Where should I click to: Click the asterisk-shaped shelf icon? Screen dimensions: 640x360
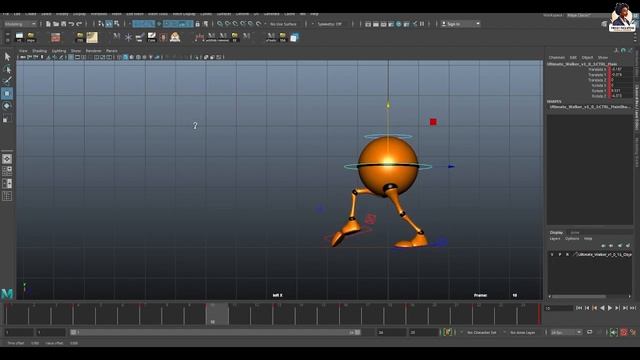[128, 38]
